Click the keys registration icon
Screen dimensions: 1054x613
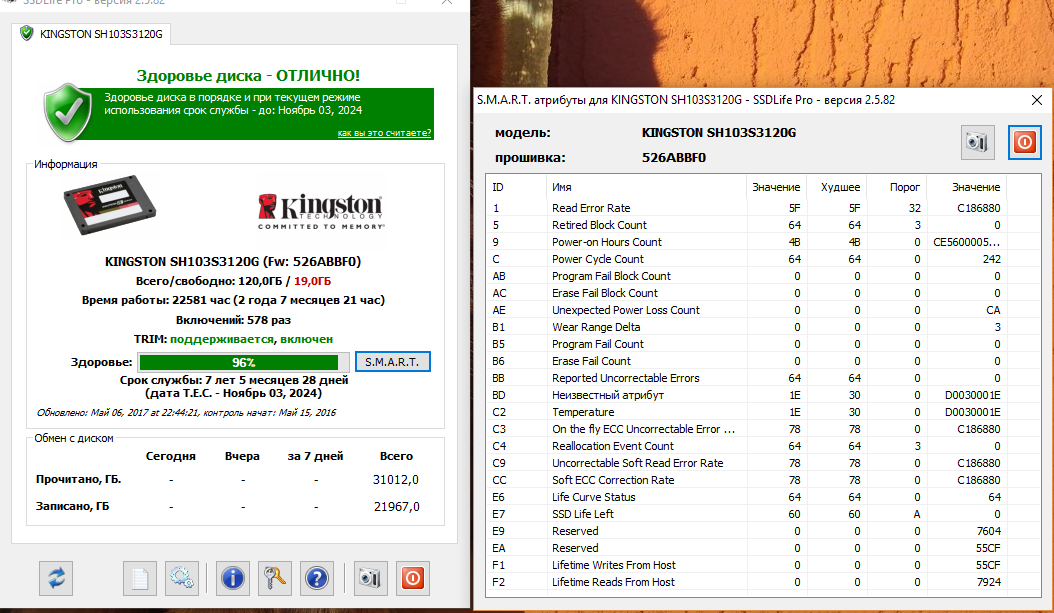tap(274, 578)
